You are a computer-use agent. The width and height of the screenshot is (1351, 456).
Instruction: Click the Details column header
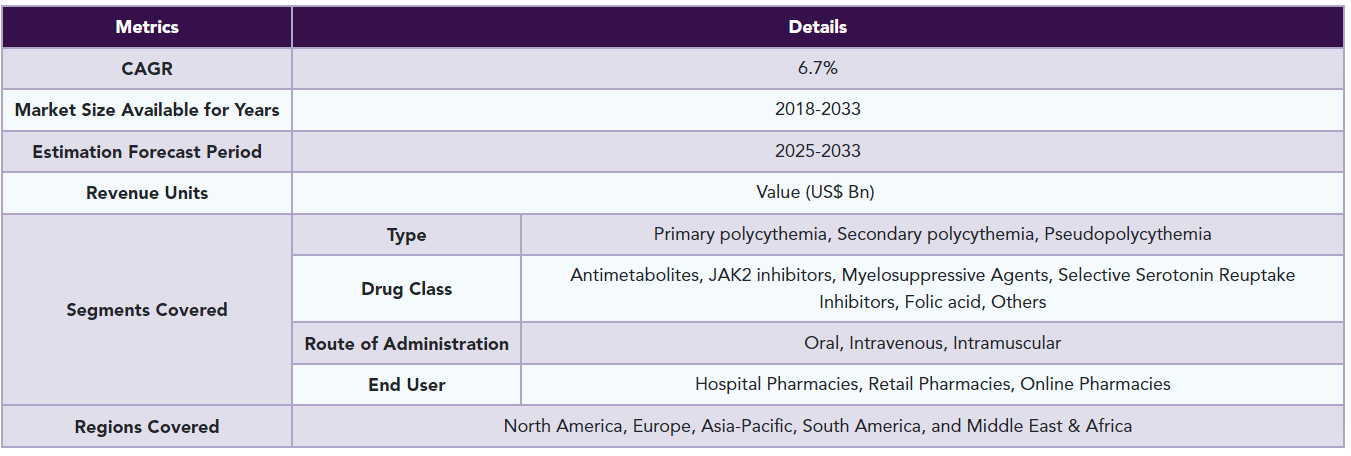[817, 27]
